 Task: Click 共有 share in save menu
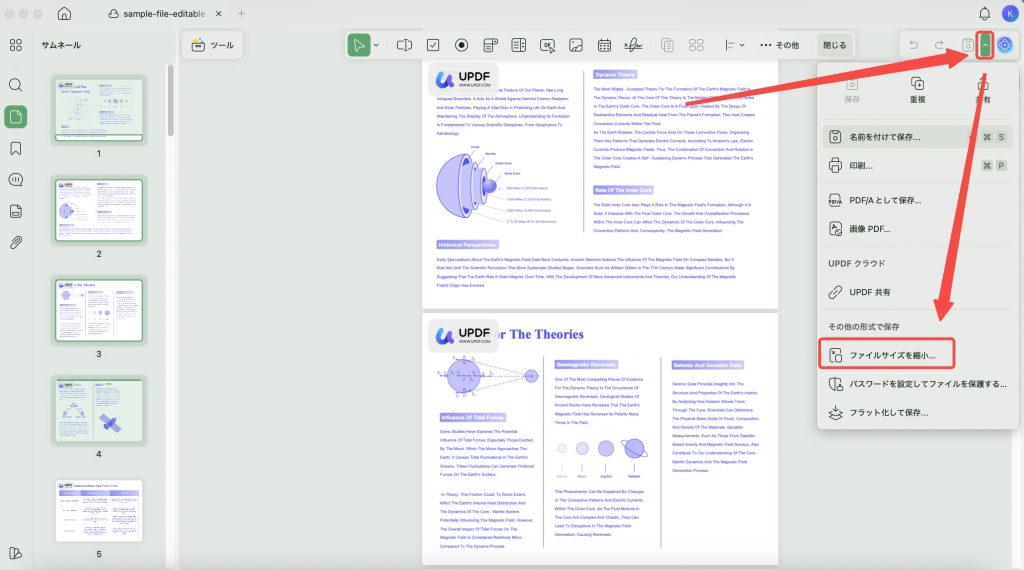[983, 90]
